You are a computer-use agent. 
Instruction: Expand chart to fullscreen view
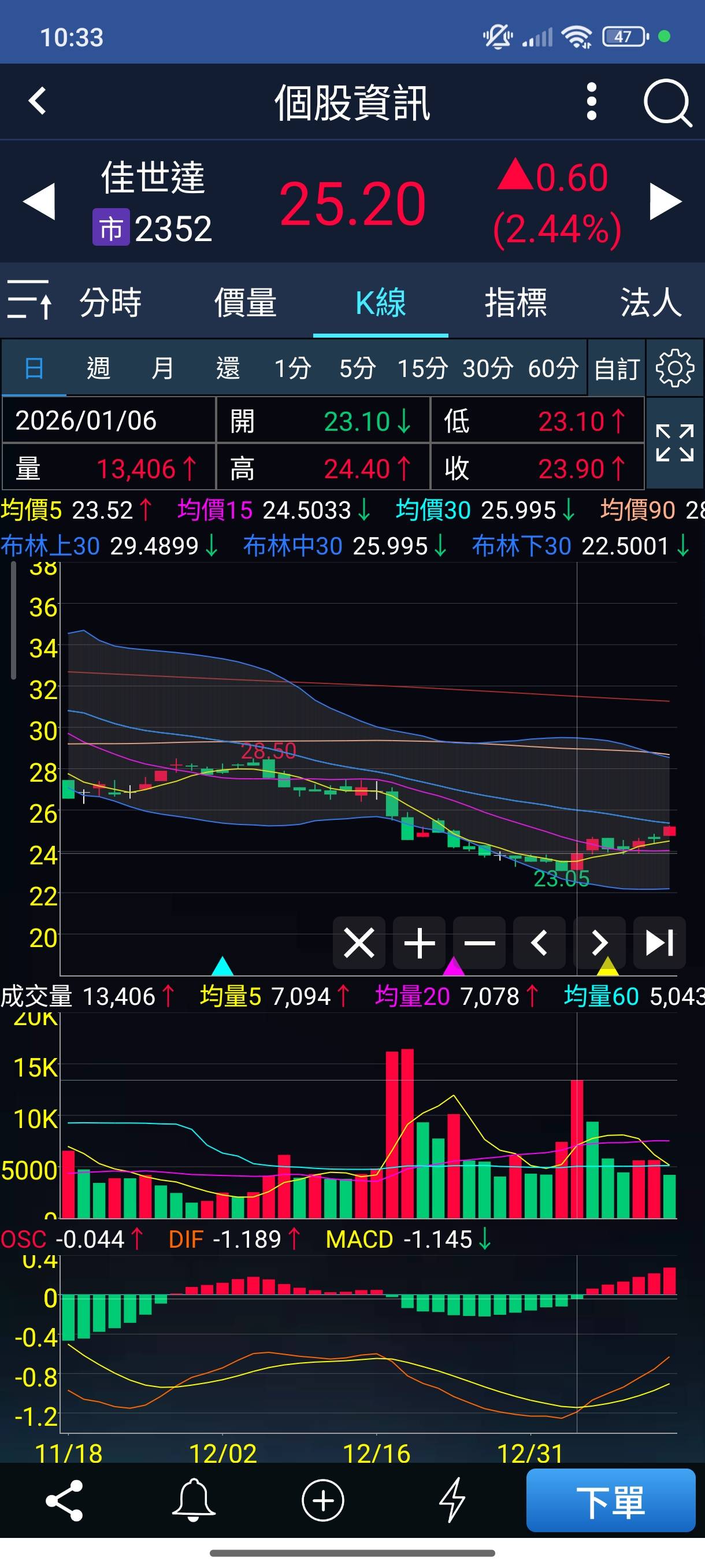(x=674, y=443)
